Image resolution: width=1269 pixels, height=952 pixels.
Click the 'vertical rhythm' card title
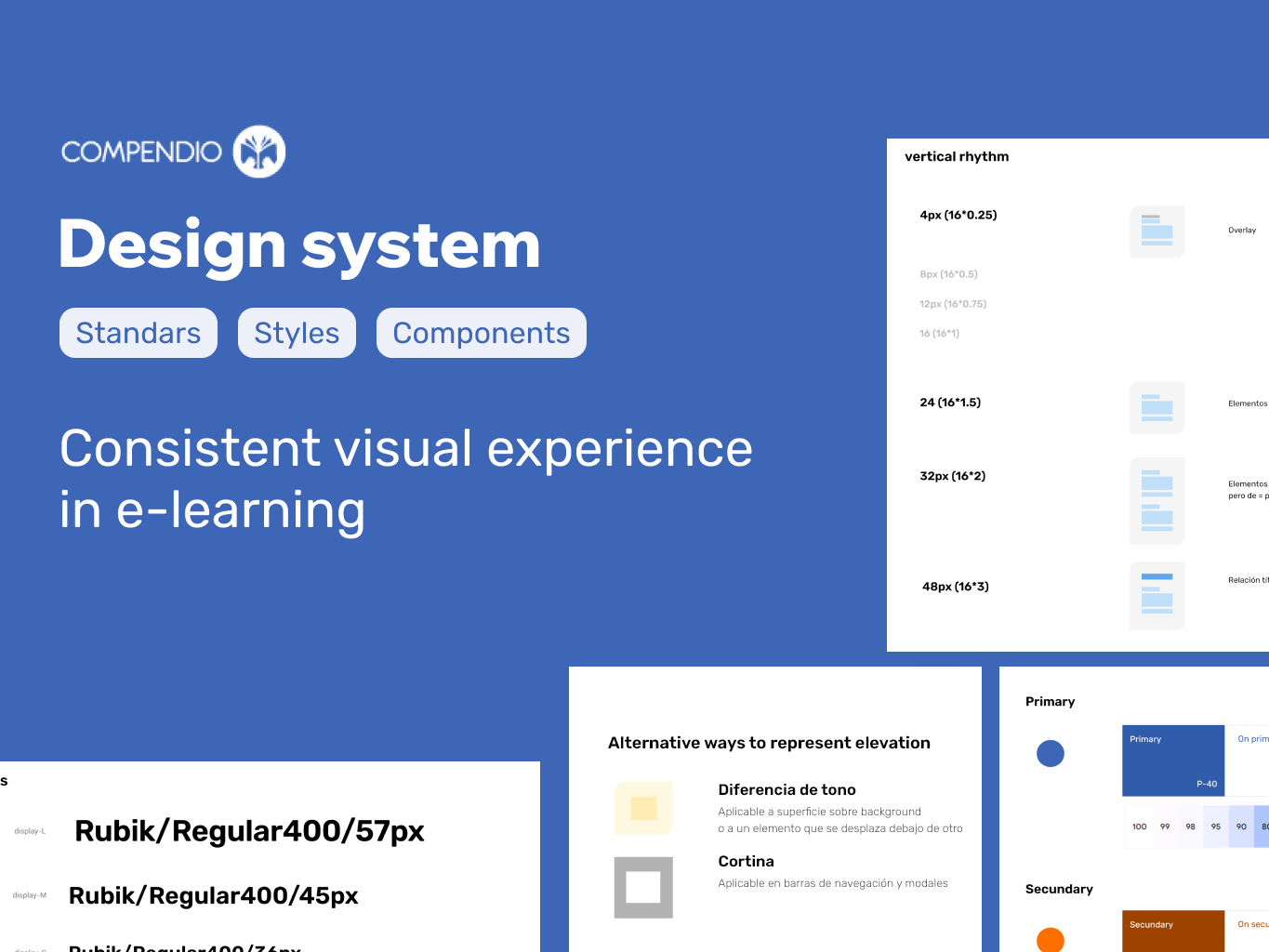tap(957, 156)
